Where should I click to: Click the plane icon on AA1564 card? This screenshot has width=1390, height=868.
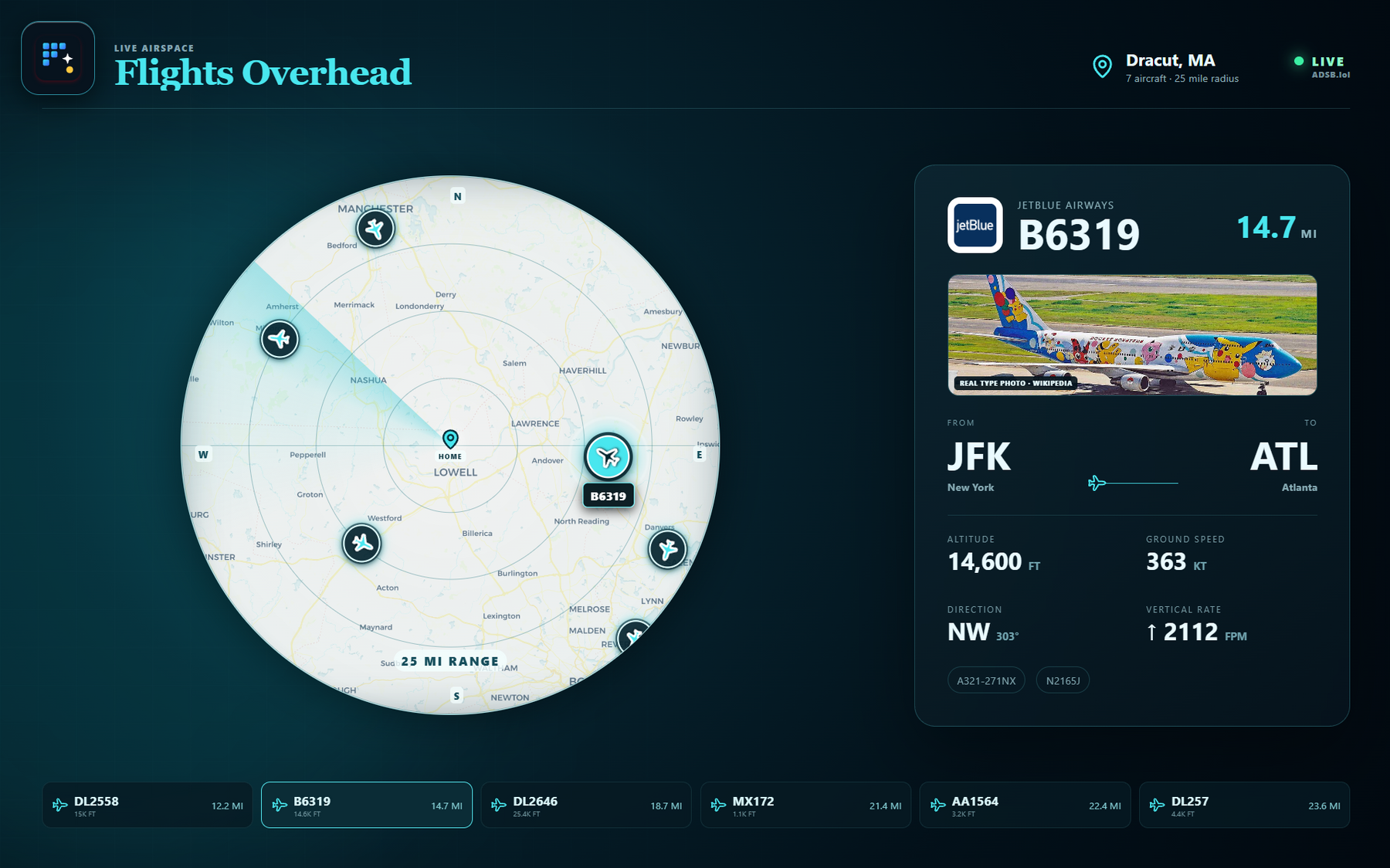tap(937, 805)
